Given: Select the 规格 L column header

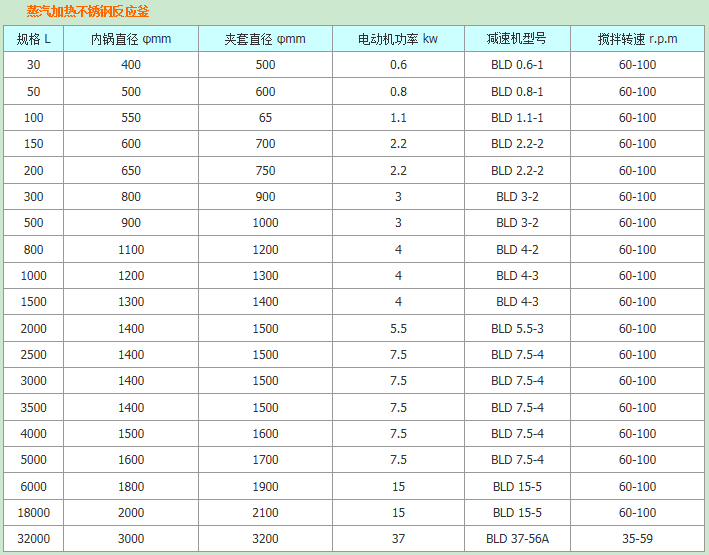Looking at the screenshot, I should 35,39.
